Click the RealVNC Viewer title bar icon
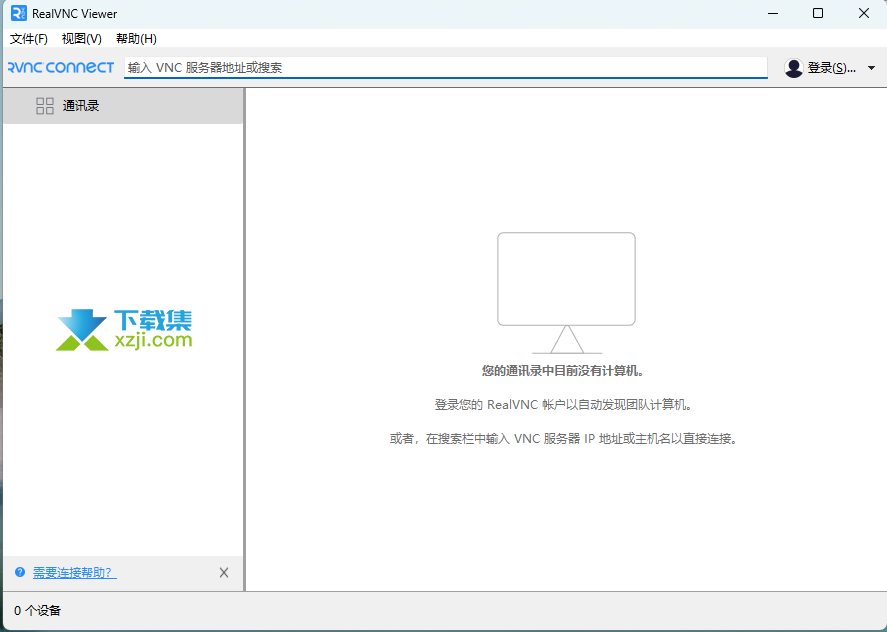The width and height of the screenshot is (887, 632). click(19, 13)
